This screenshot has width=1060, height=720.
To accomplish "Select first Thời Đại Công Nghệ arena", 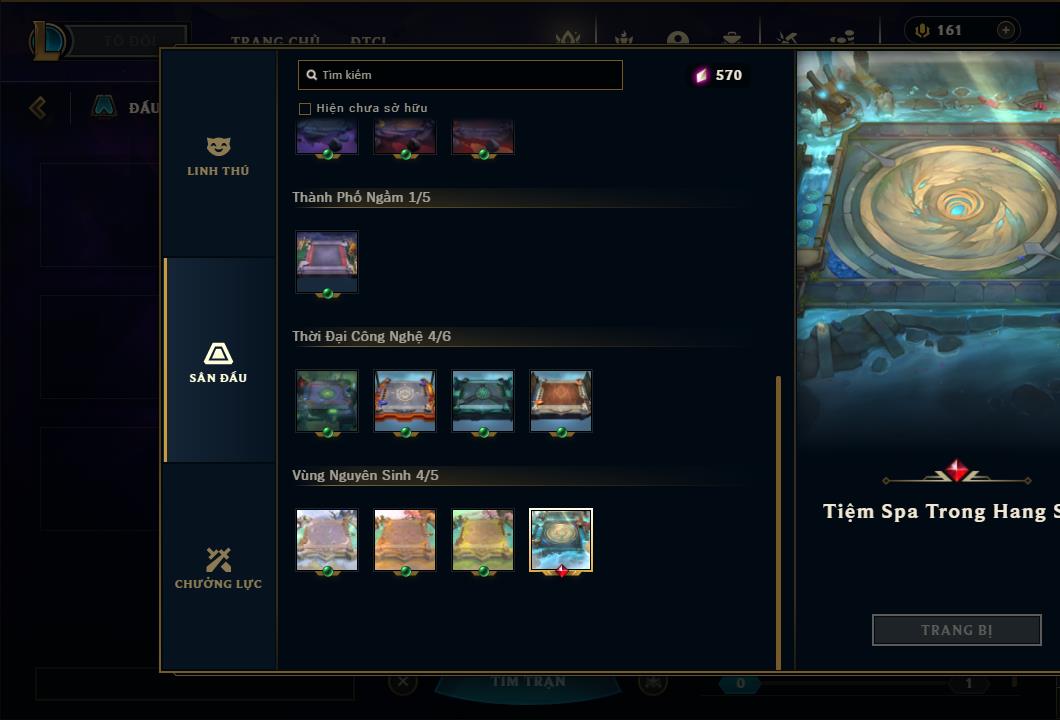I will 327,402.
